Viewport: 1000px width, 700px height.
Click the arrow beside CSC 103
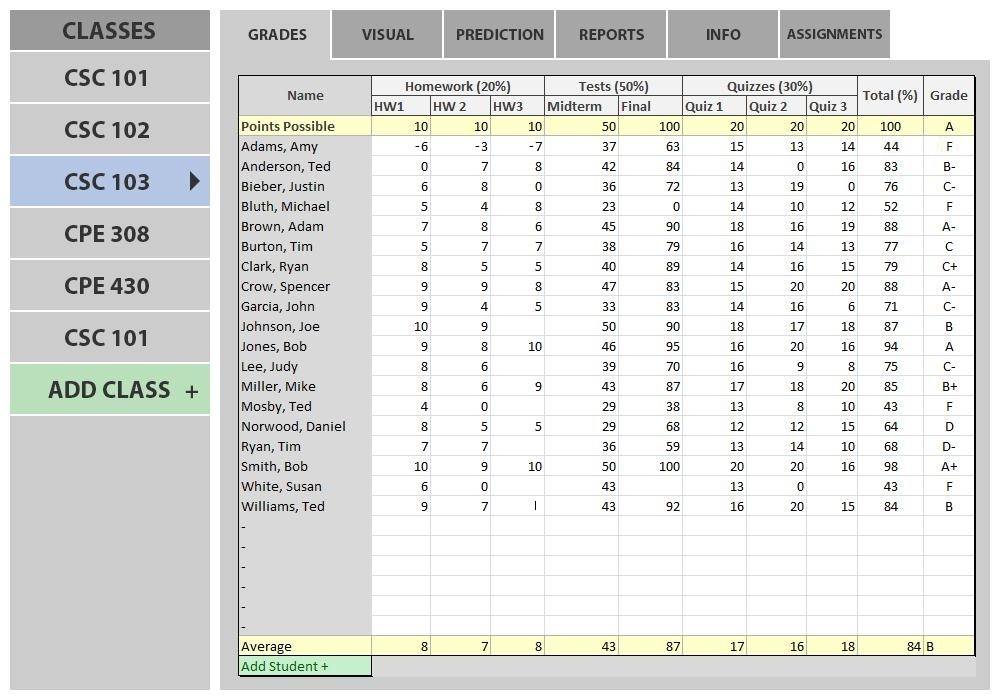(x=194, y=181)
